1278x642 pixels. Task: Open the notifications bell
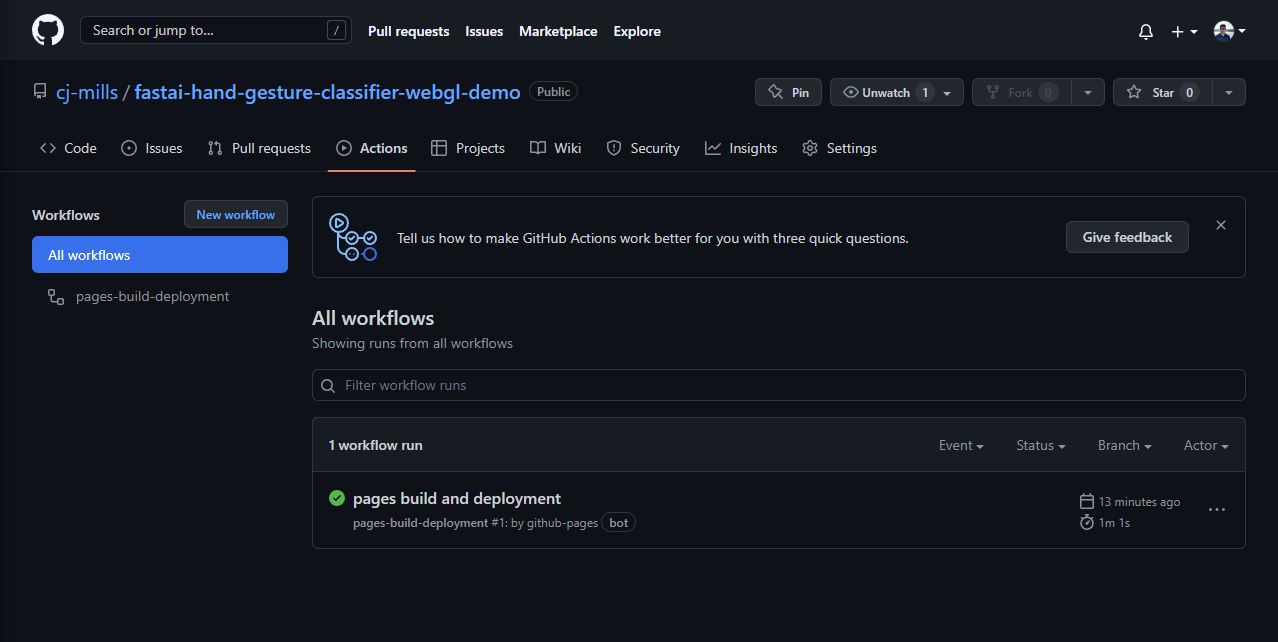click(1146, 31)
